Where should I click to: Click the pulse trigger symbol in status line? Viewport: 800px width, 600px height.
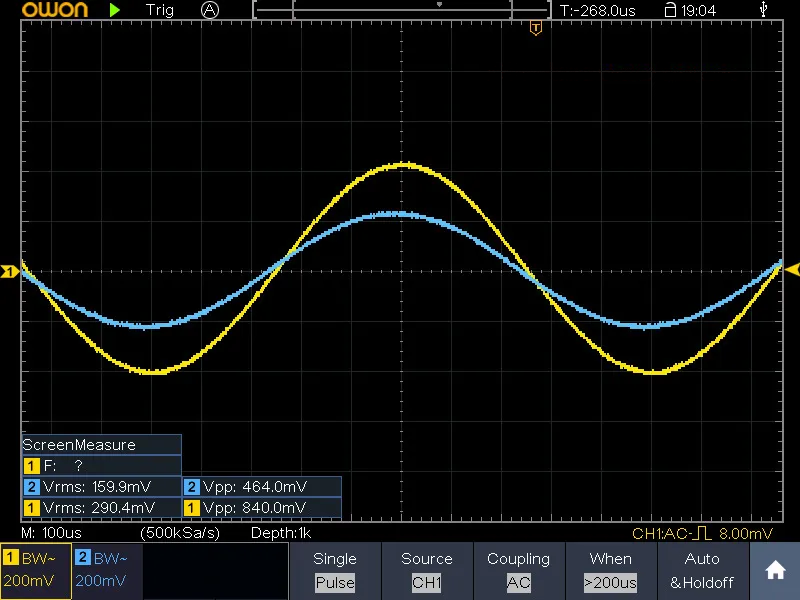(704, 533)
